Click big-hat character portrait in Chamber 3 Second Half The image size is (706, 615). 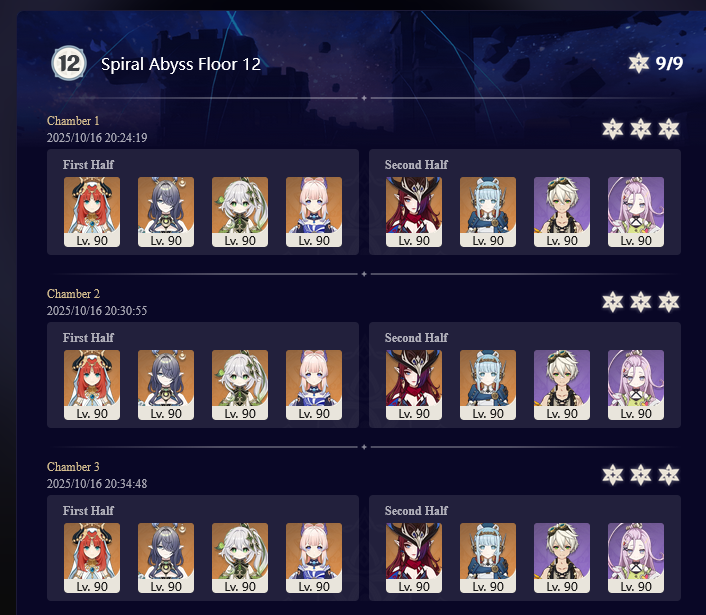click(x=414, y=558)
